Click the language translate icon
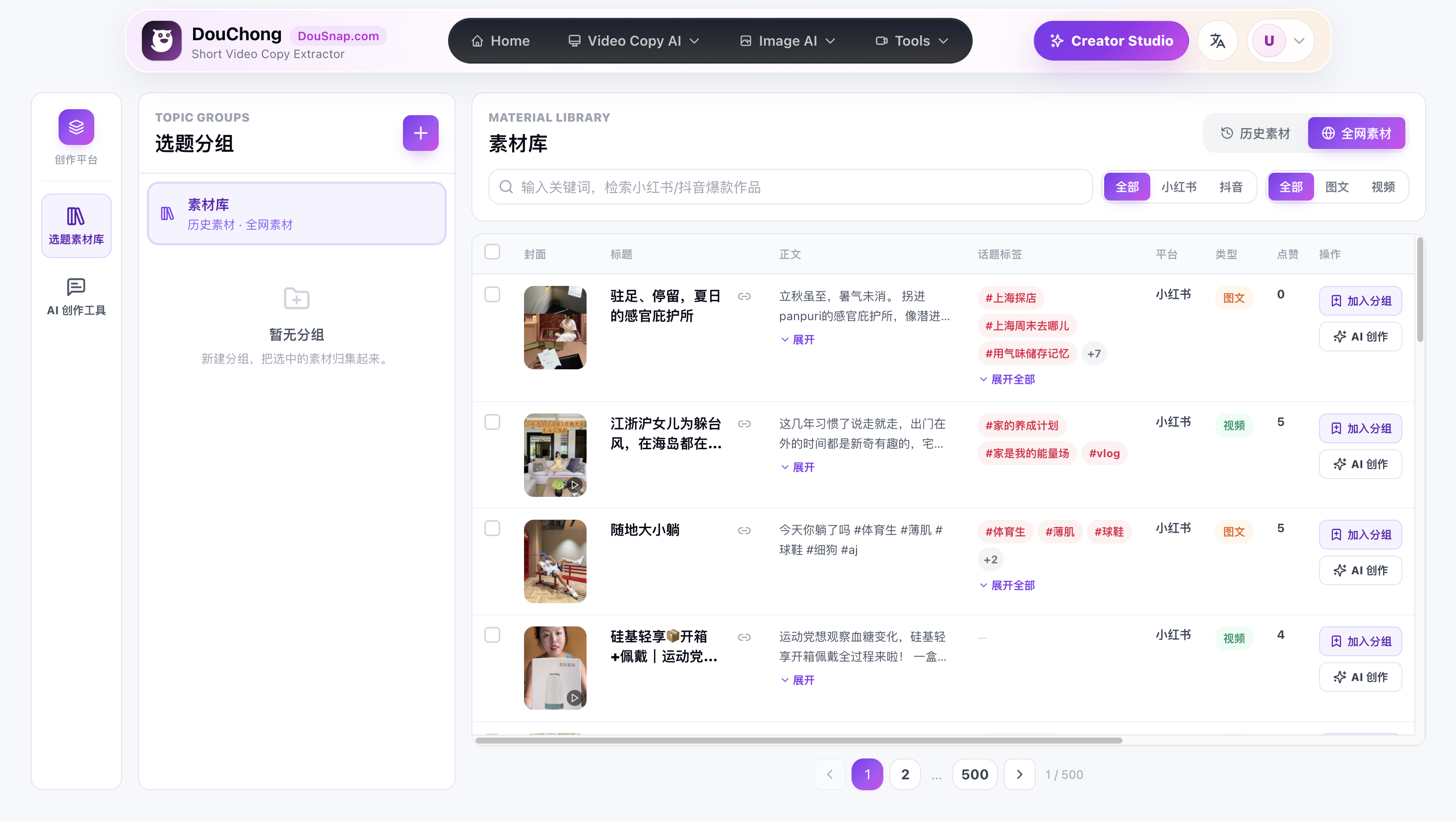Screen dimensions: 1456x822 coord(1217,41)
